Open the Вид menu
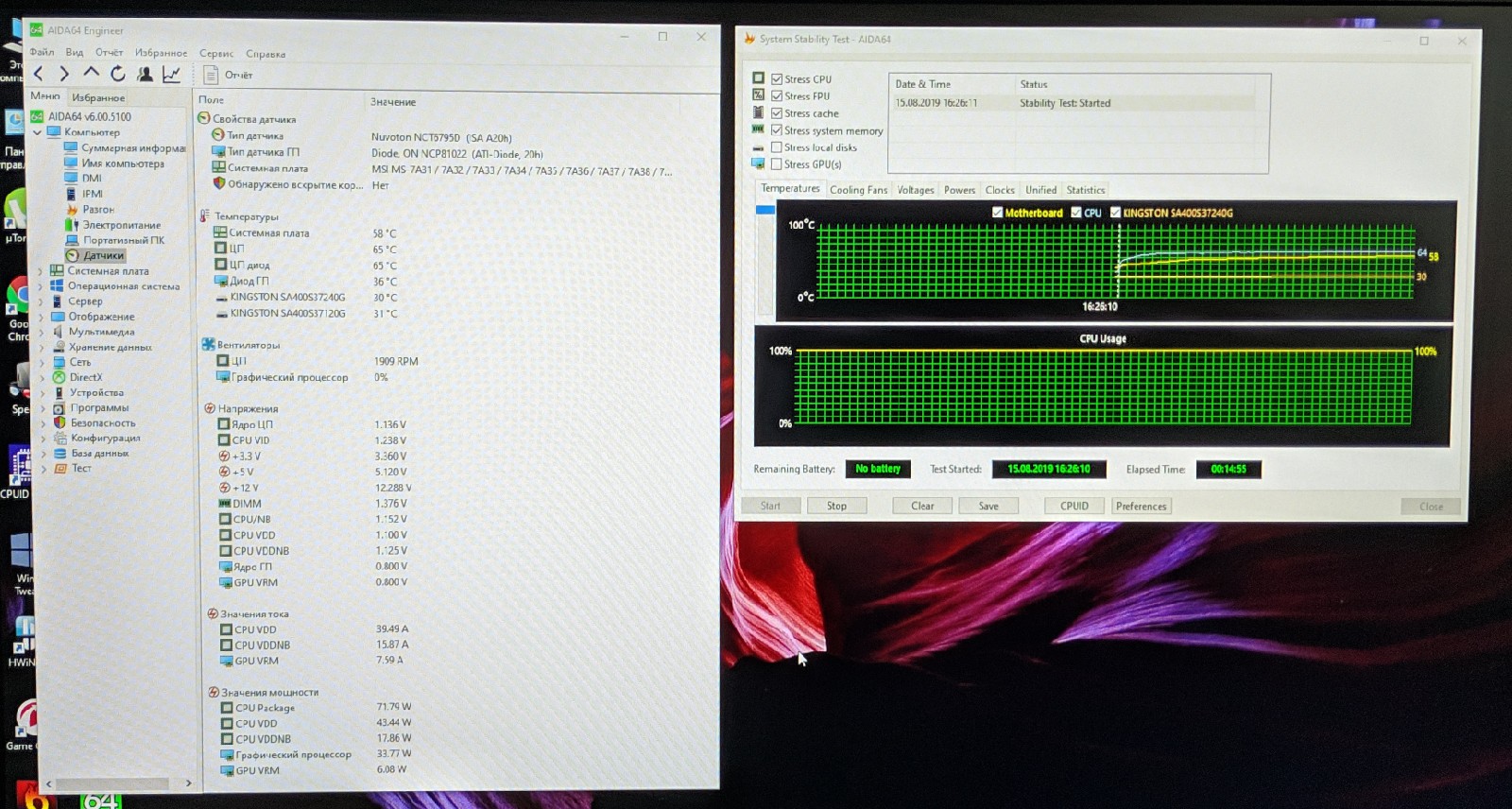The height and width of the screenshot is (809, 1512). point(75,52)
